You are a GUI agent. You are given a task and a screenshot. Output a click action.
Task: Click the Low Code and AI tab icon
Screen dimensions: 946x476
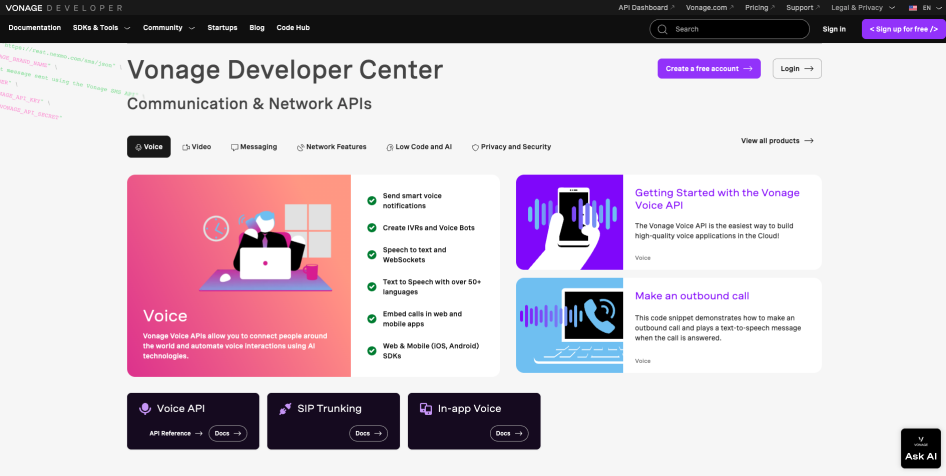click(x=390, y=147)
